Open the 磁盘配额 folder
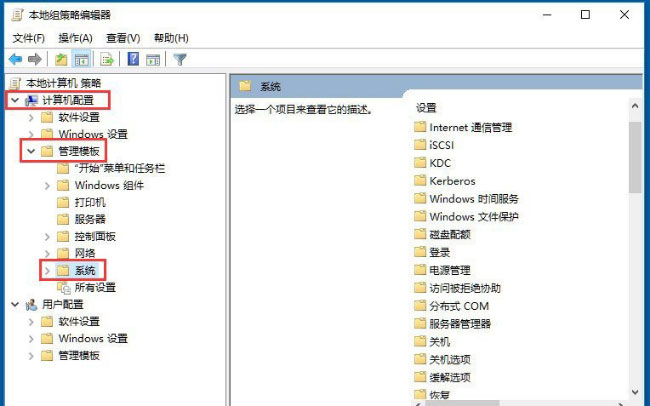The height and width of the screenshot is (406, 650). tap(442, 234)
